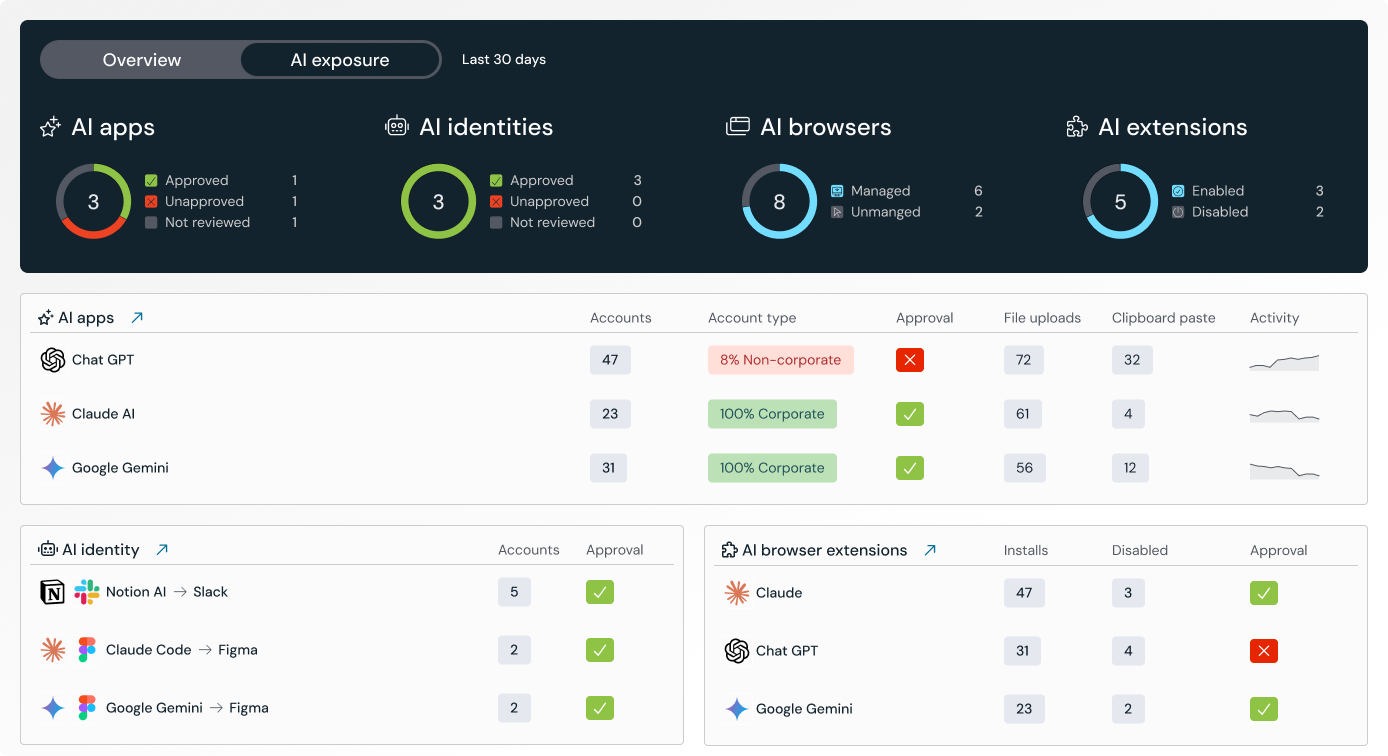Click Chat GPT's activity sparkline chart
This screenshot has height=756, width=1388.
point(1283,361)
